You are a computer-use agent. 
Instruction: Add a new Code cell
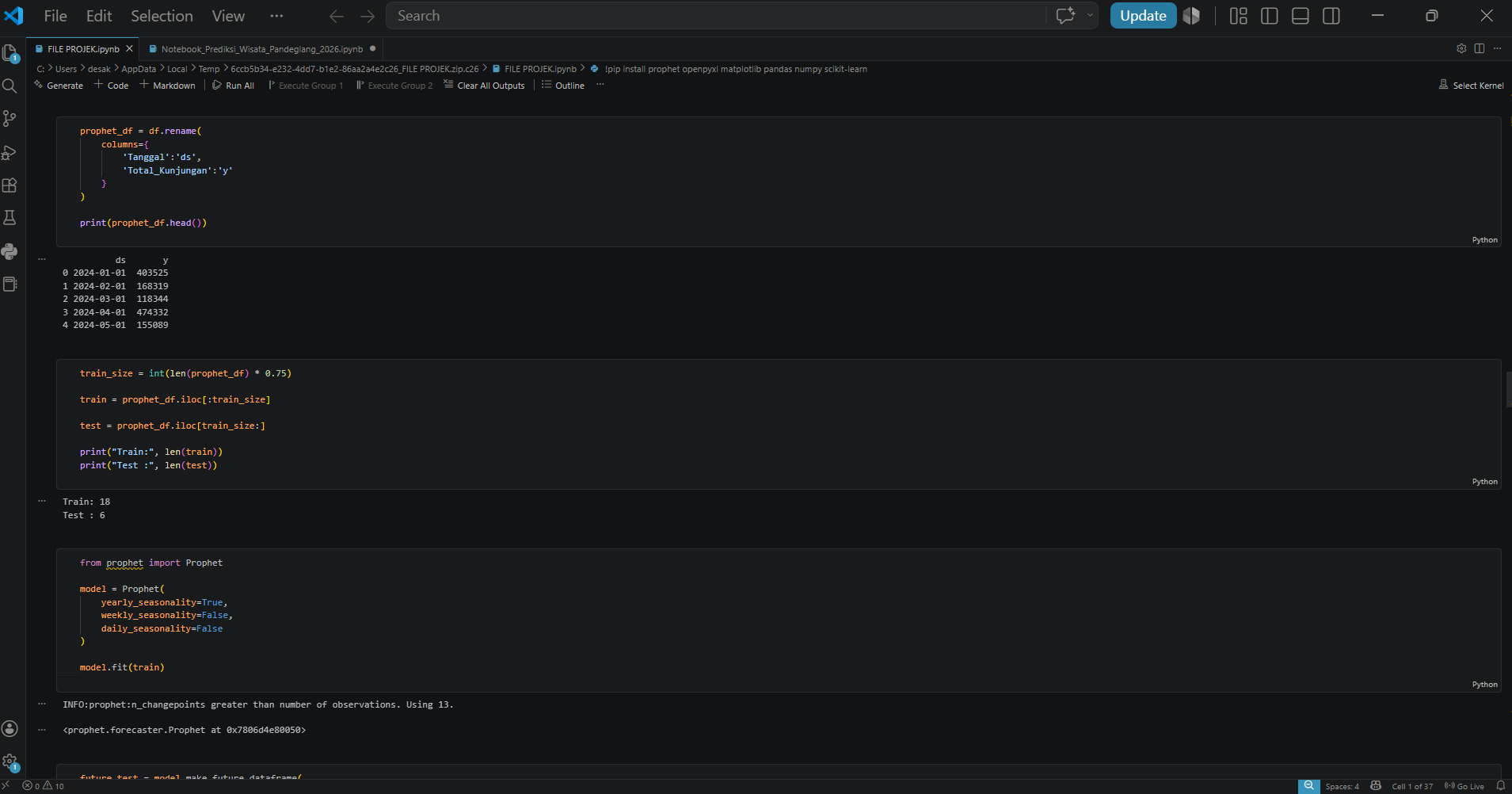click(x=111, y=86)
